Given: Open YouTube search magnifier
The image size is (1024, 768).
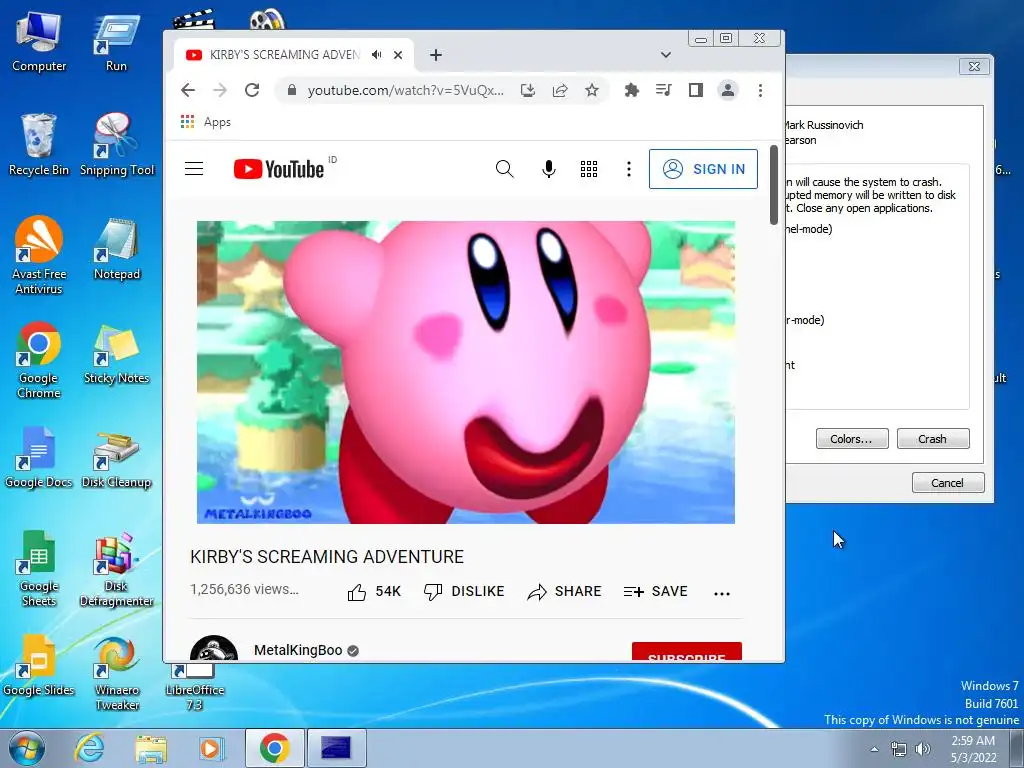Looking at the screenshot, I should click(x=504, y=169).
